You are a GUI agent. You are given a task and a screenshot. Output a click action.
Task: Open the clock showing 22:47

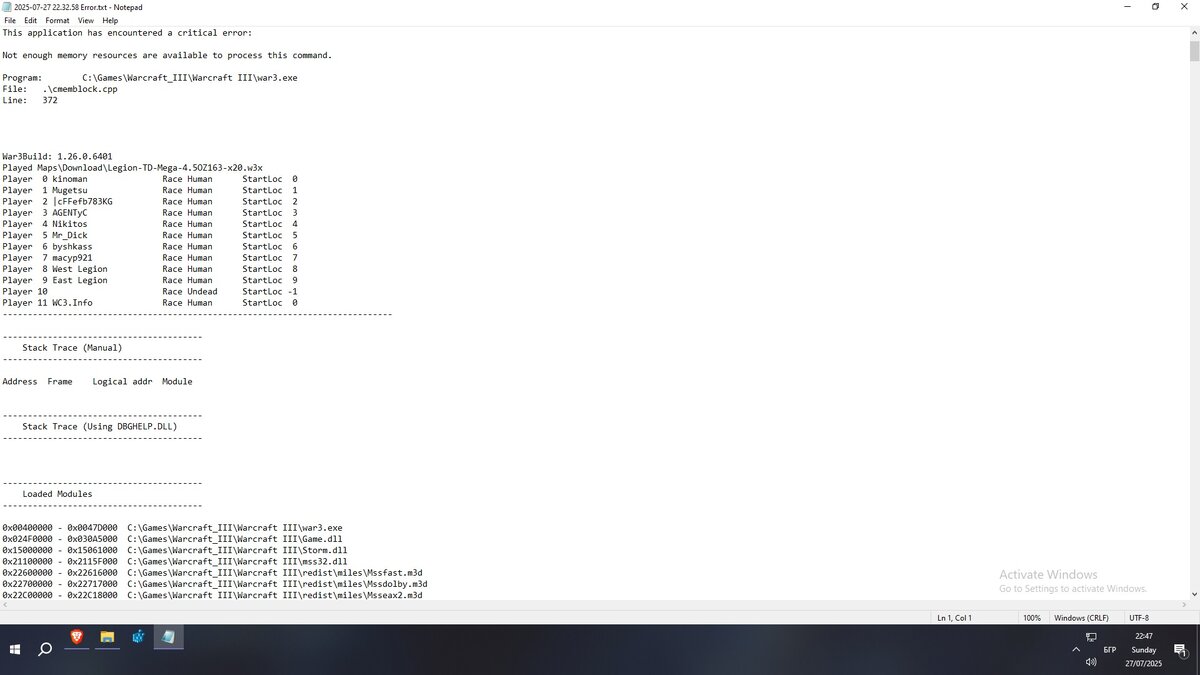tap(1144, 649)
